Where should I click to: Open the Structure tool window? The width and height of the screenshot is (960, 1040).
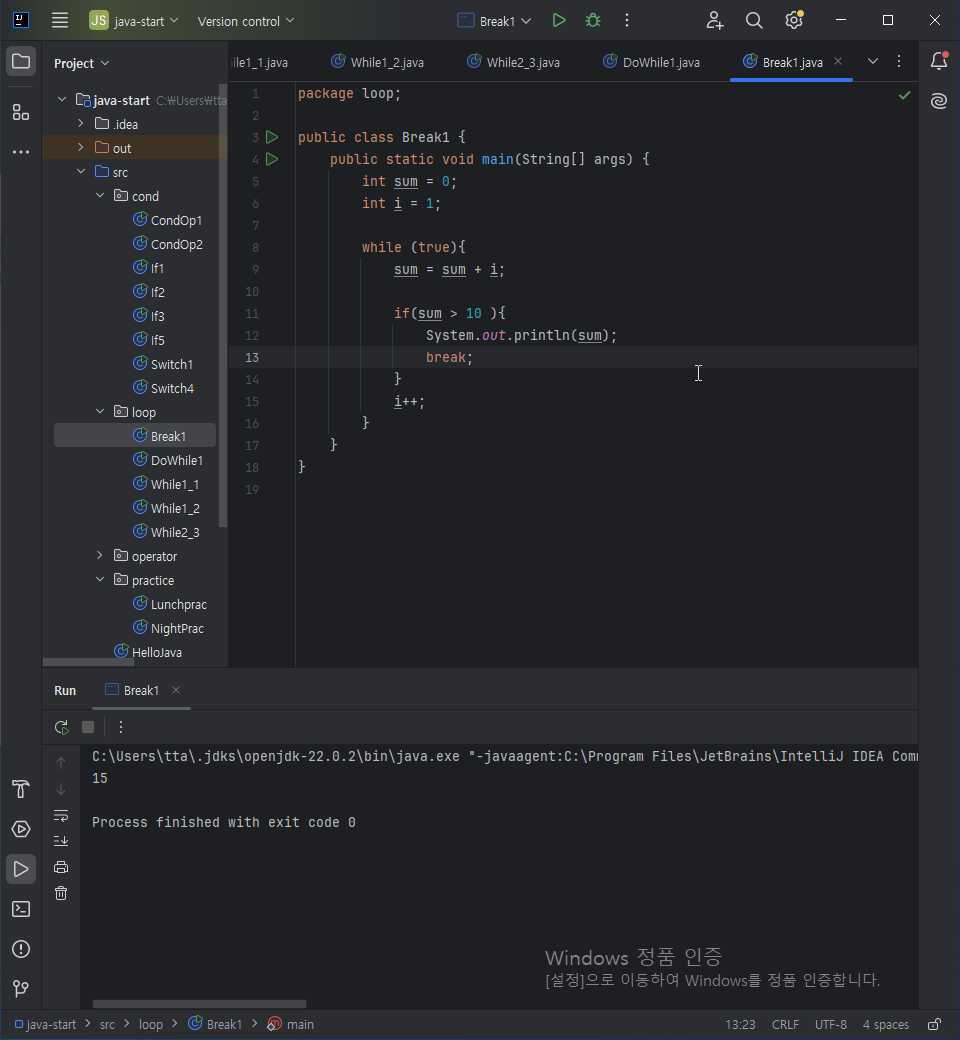[x=21, y=113]
